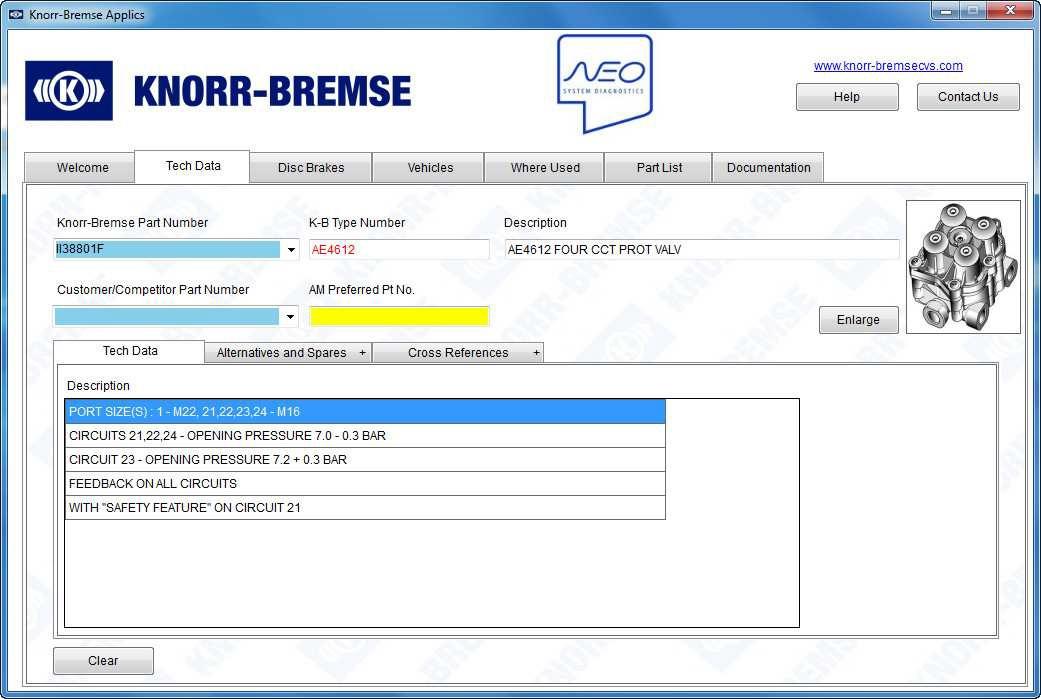The height and width of the screenshot is (699, 1041).
Task: Open the Welcome tab
Action: click(x=82, y=167)
